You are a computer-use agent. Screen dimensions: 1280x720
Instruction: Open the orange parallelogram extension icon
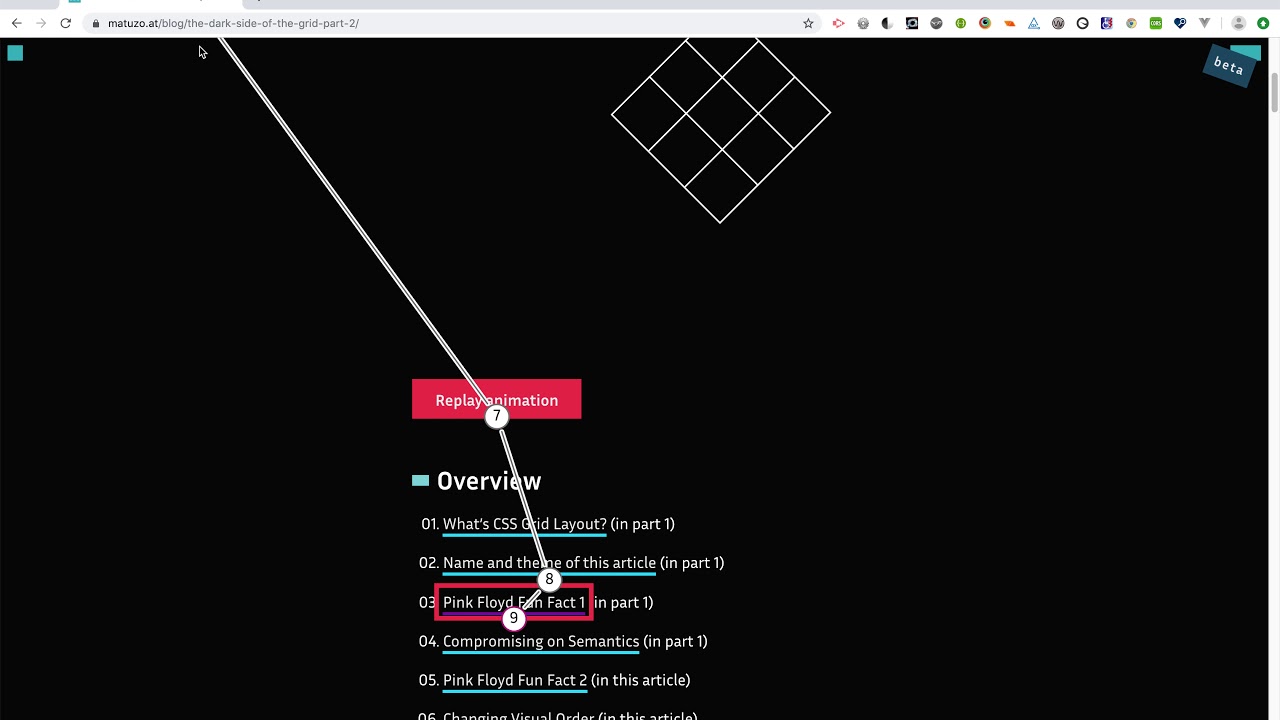click(1010, 23)
